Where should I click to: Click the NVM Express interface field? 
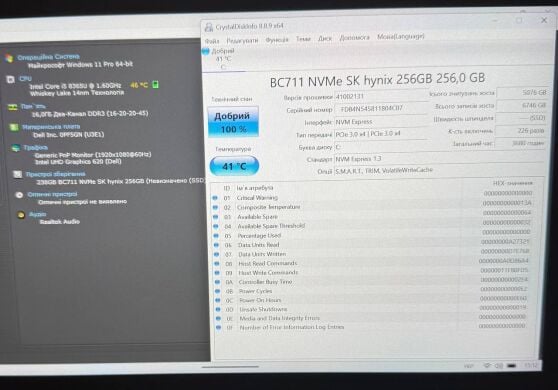pos(381,122)
